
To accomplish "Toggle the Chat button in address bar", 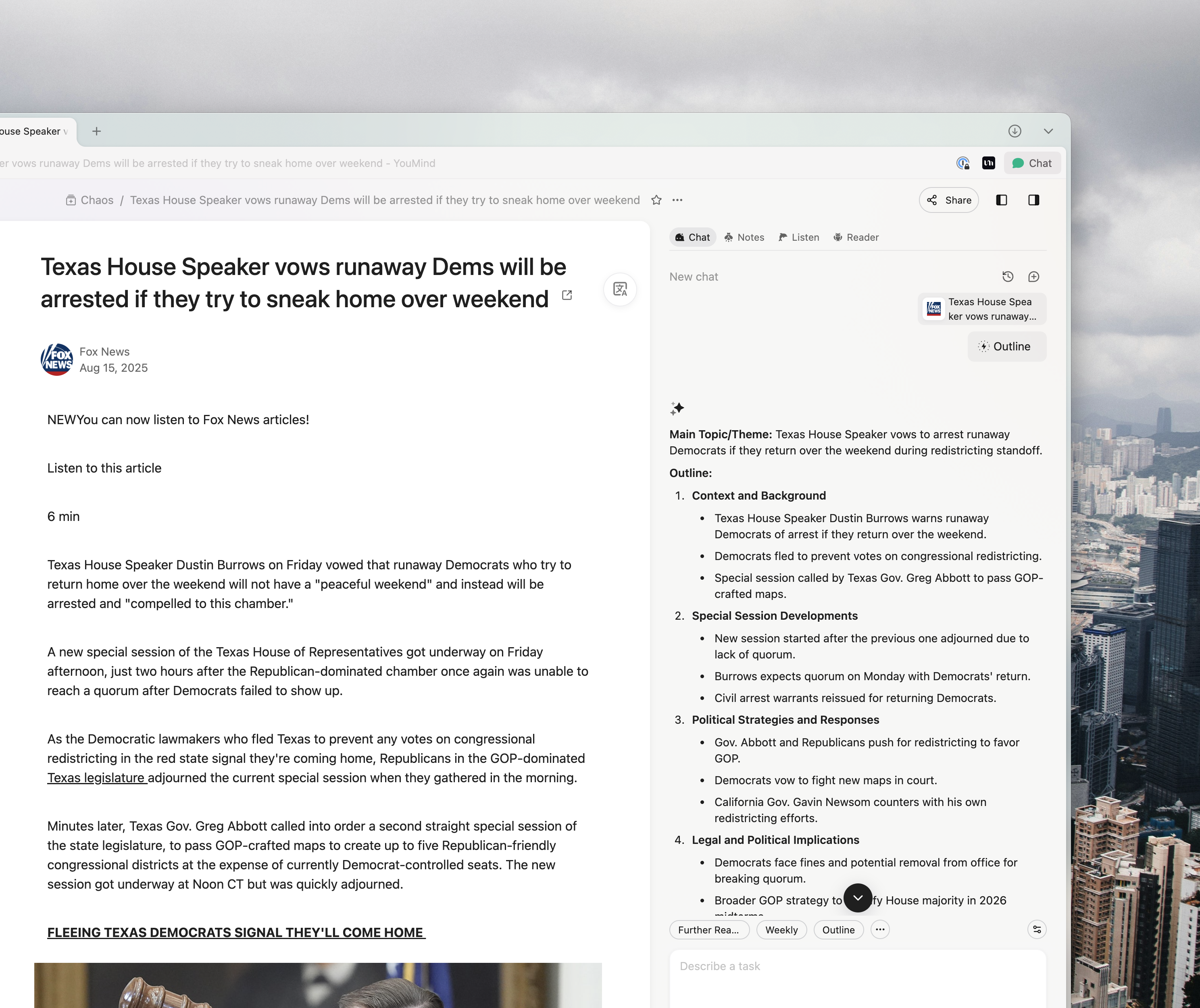I will (x=1032, y=163).
